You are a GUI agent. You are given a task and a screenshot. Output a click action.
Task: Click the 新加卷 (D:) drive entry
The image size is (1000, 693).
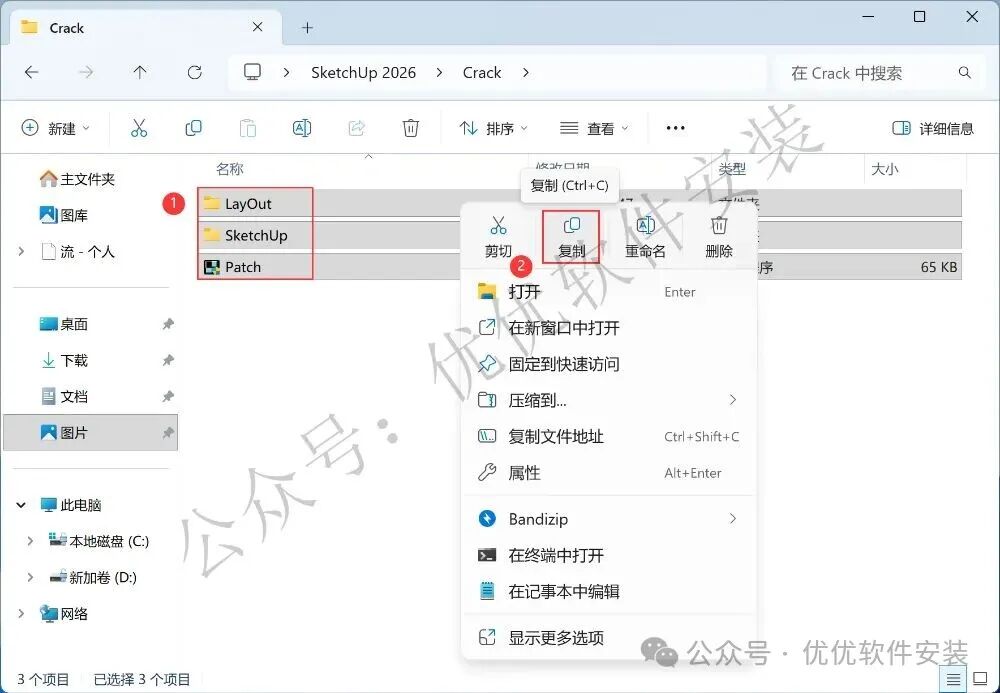pos(93,578)
